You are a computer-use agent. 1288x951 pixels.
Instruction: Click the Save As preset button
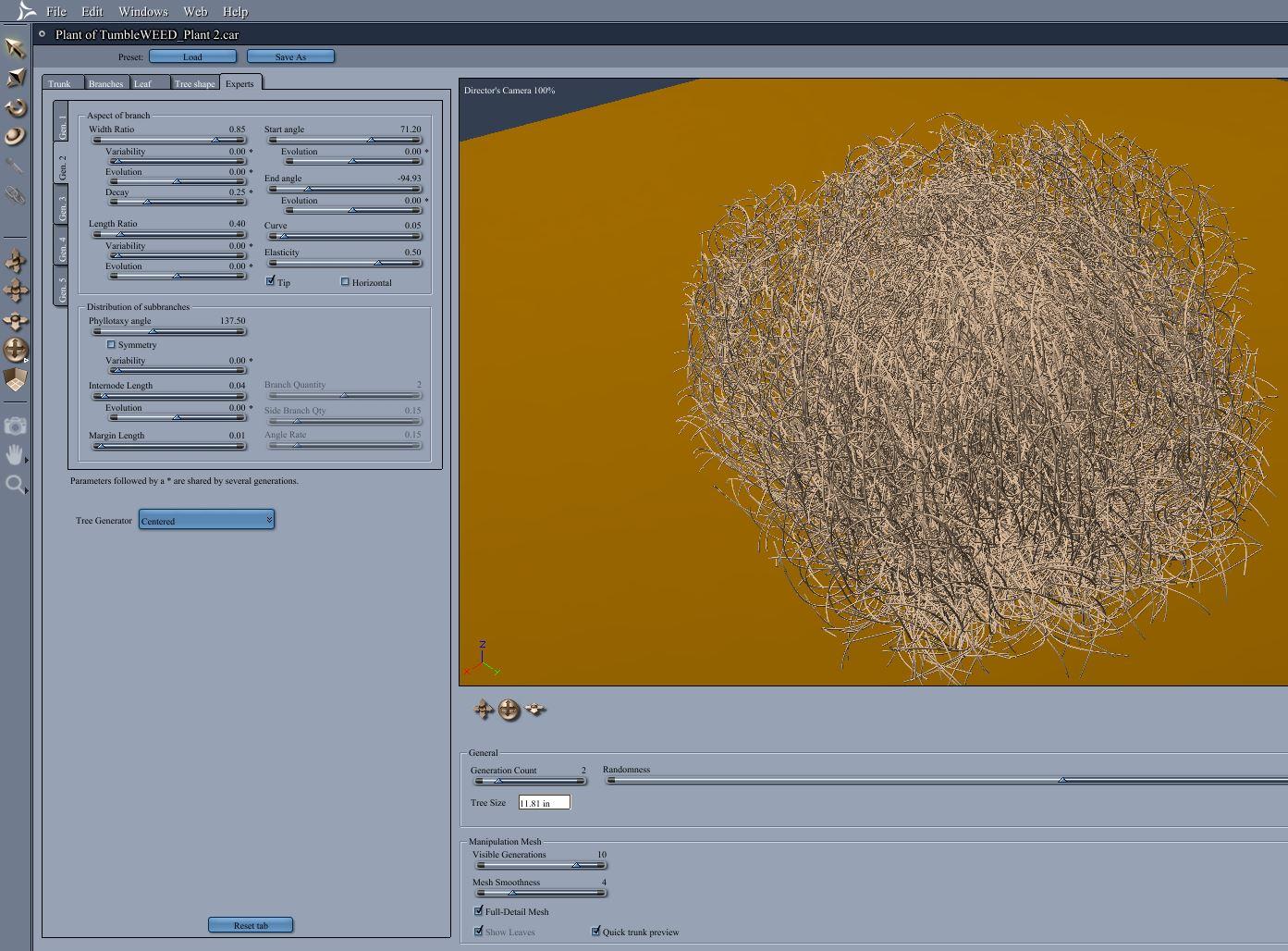290,56
